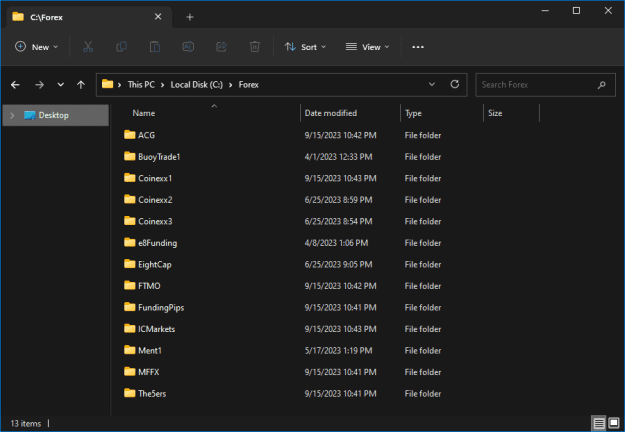This screenshot has width=625, height=432.
Task: Click Local Disk (C:) breadcrumb
Action: 197,84
